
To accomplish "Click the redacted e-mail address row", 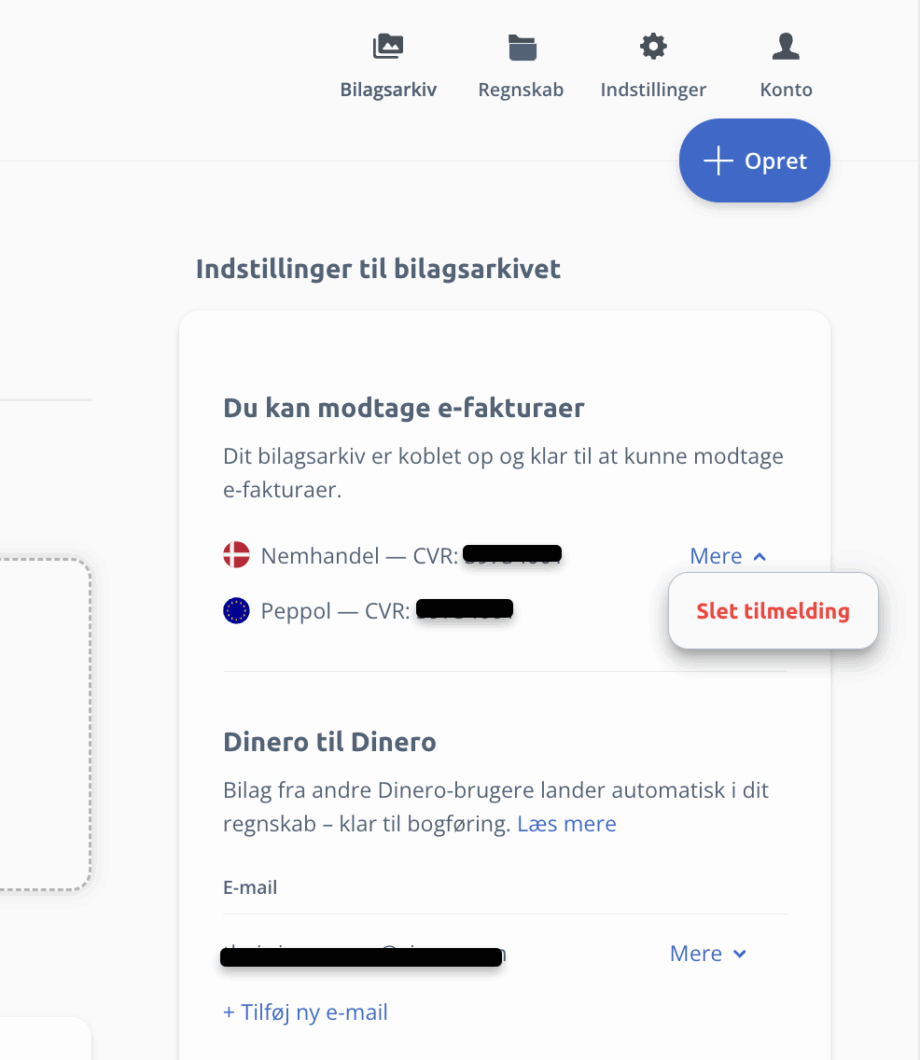I will click(362, 956).
